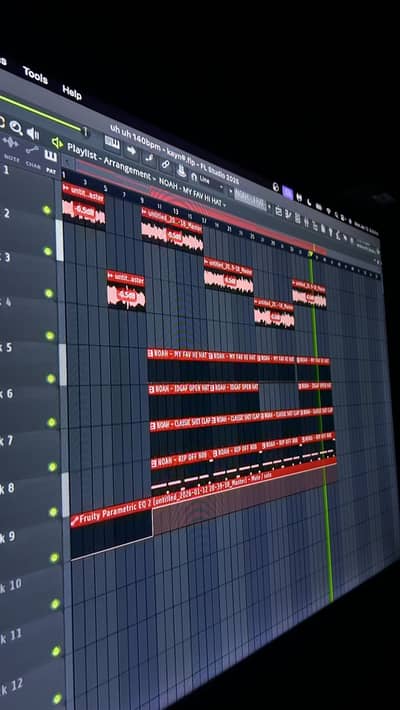Open menu icon of first IDGAF OPEN HAT clip
The image size is (400, 710).
(153, 389)
